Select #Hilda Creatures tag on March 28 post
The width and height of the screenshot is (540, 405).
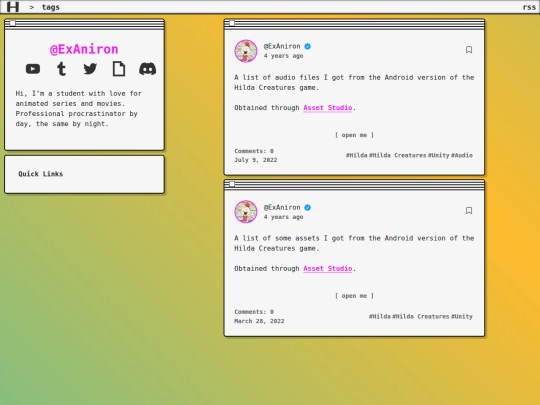[x=420, y=316]
